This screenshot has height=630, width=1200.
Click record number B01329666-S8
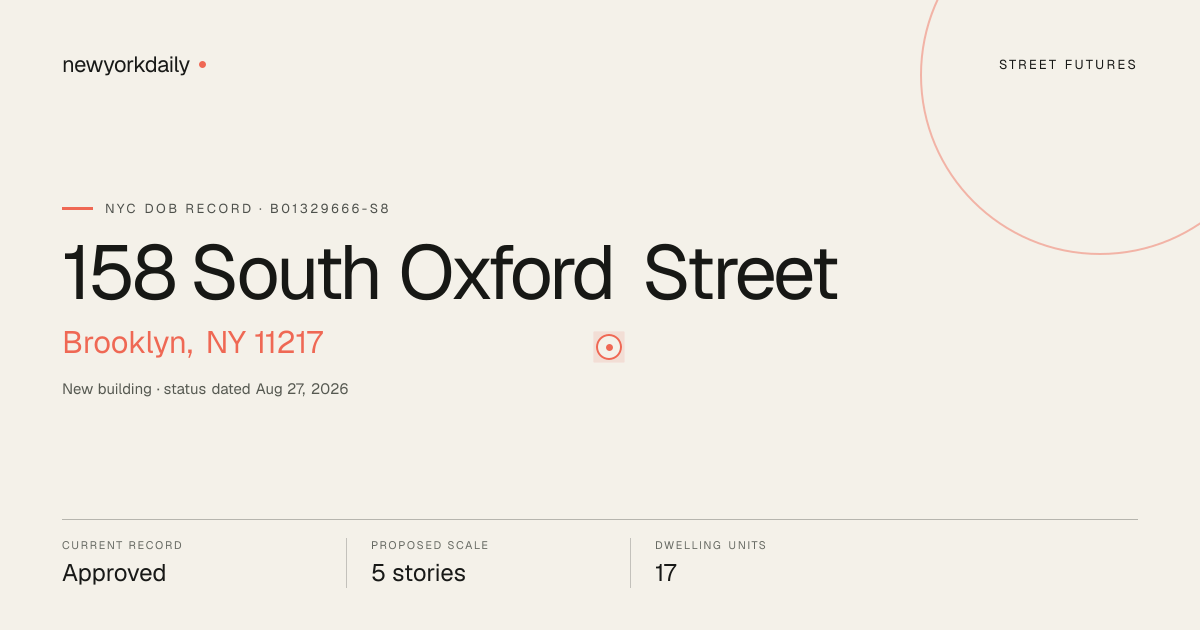tap(330, 209)
